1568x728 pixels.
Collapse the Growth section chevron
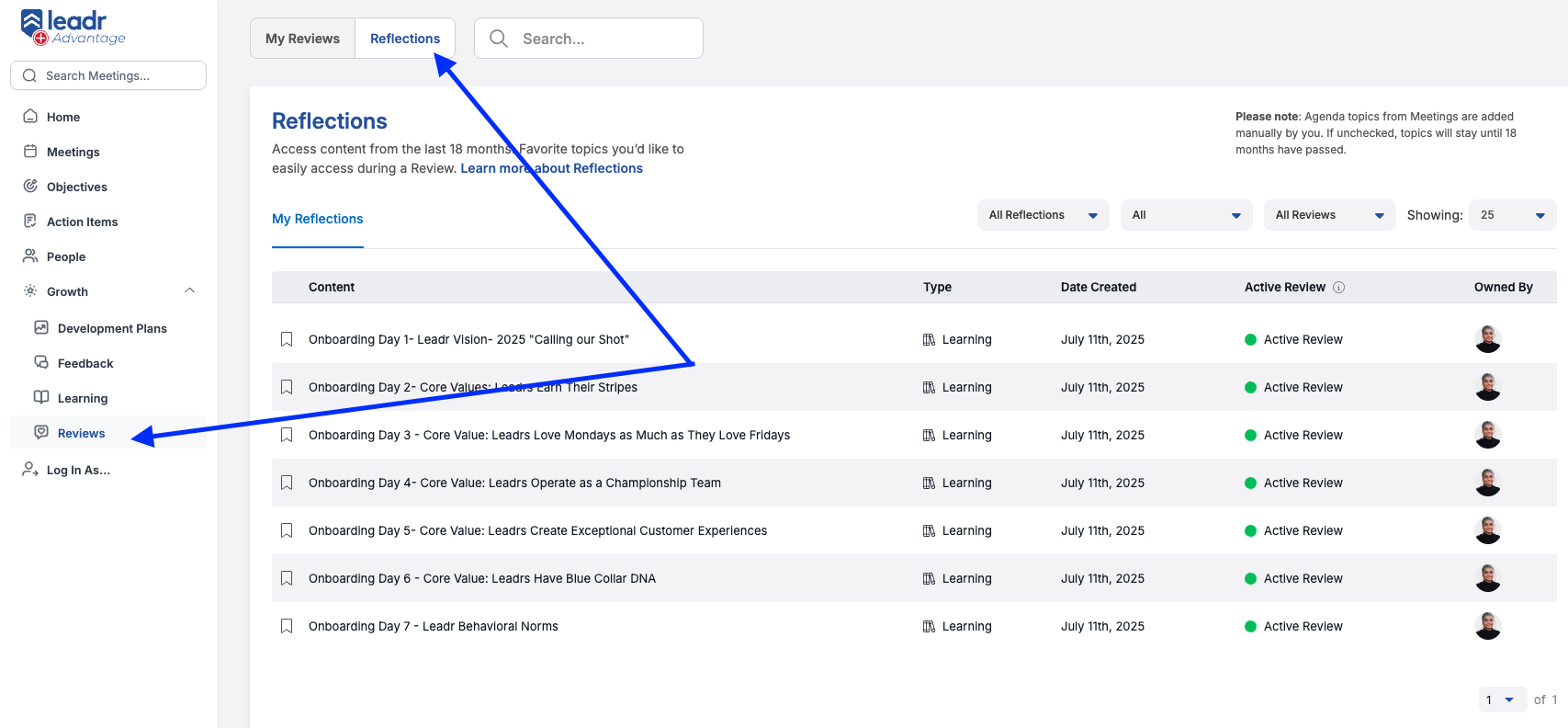(189, 290)
